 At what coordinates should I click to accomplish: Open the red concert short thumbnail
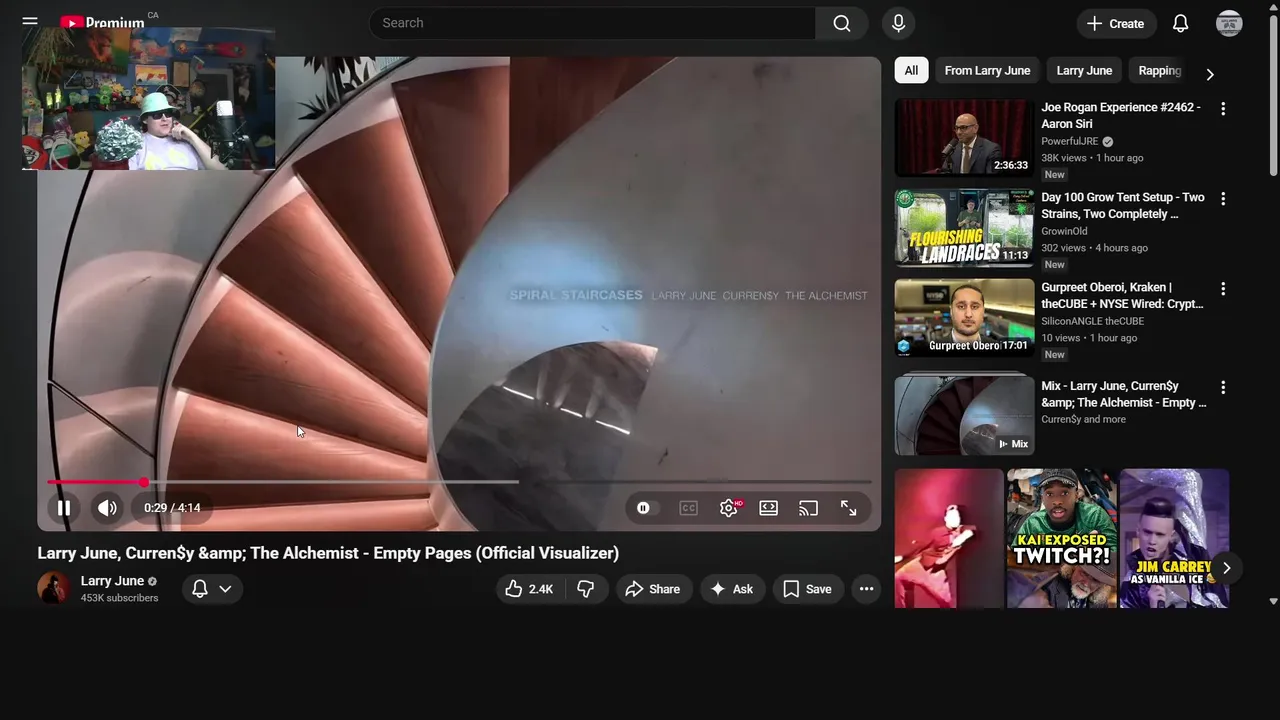point(949,538)
